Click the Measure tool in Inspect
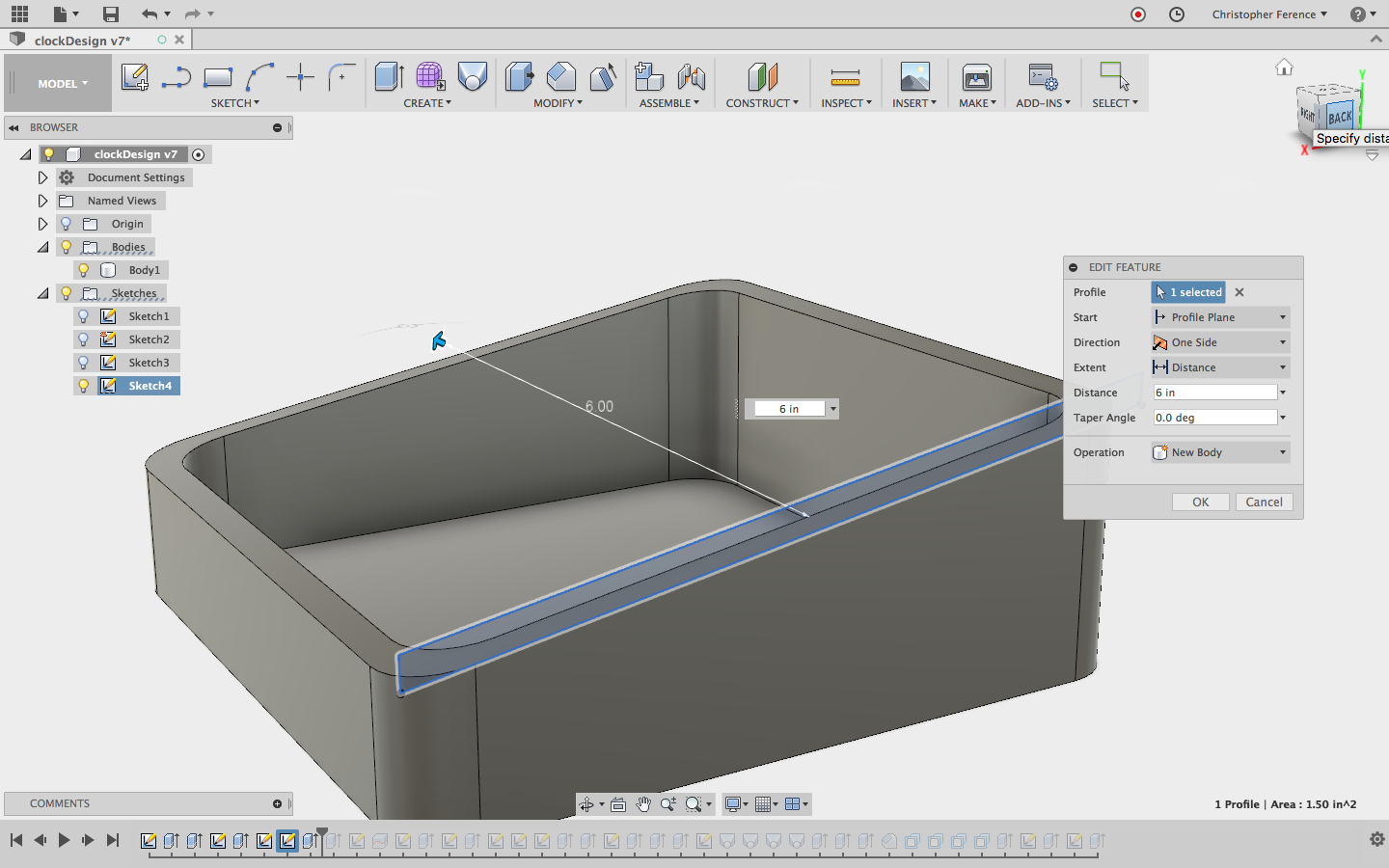The width and height of the screenshot is (1389, 868). click(844, 77)
